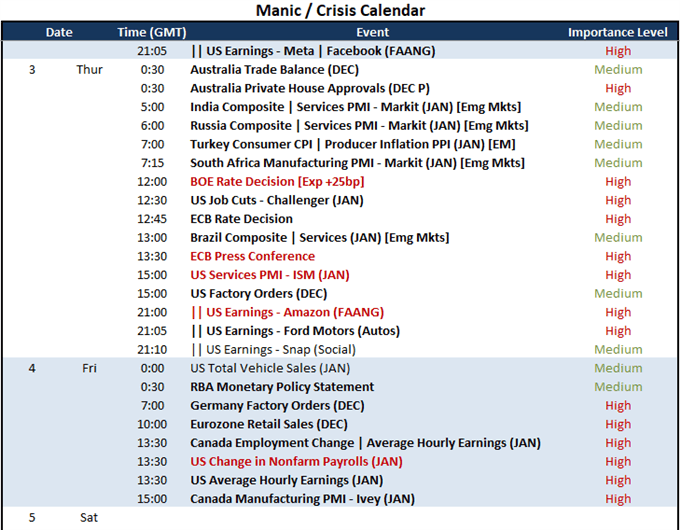Click 'High' importance for Germany Factory Orders
The image size is (680, 530).
coord(618,405)
